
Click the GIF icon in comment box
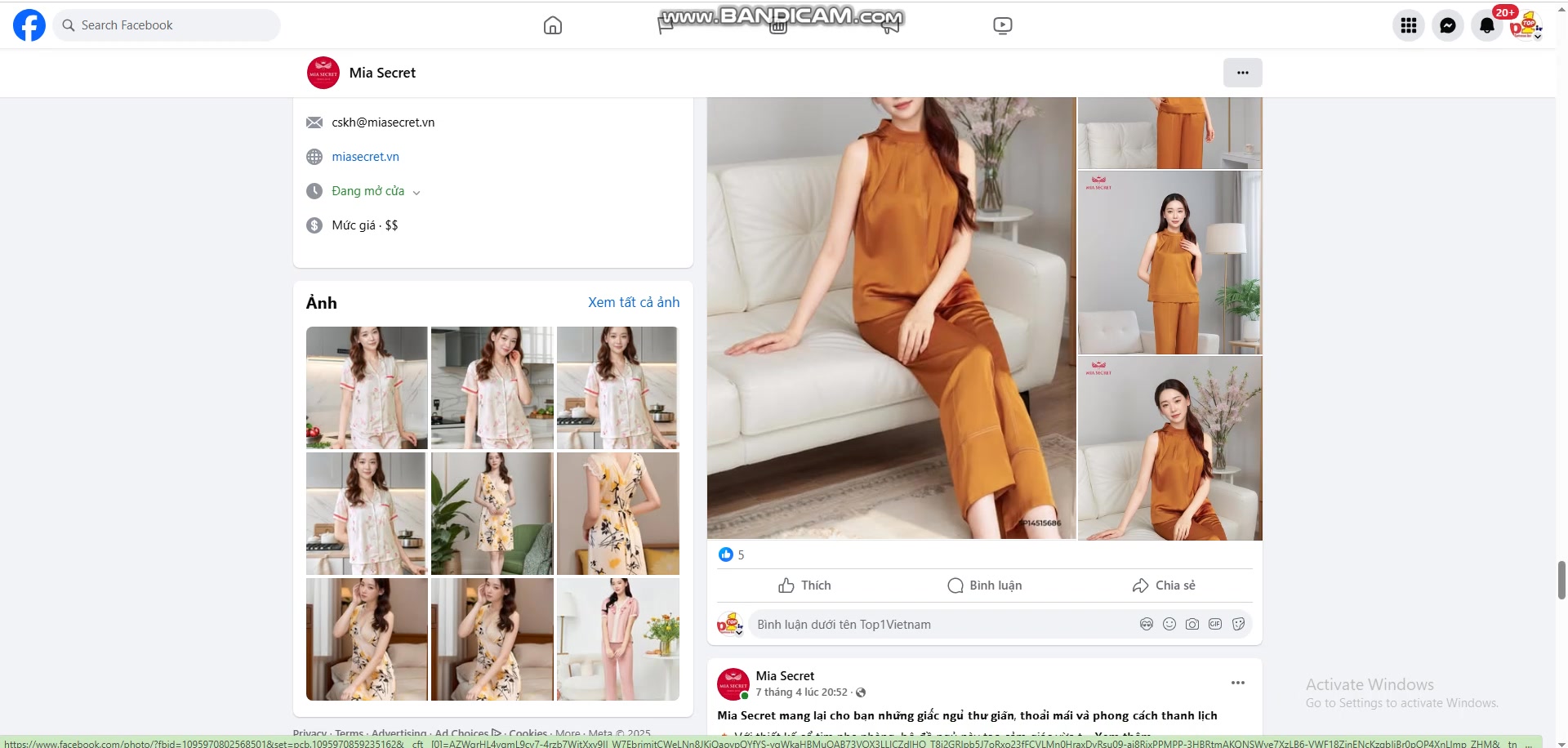coord(1215,624)
